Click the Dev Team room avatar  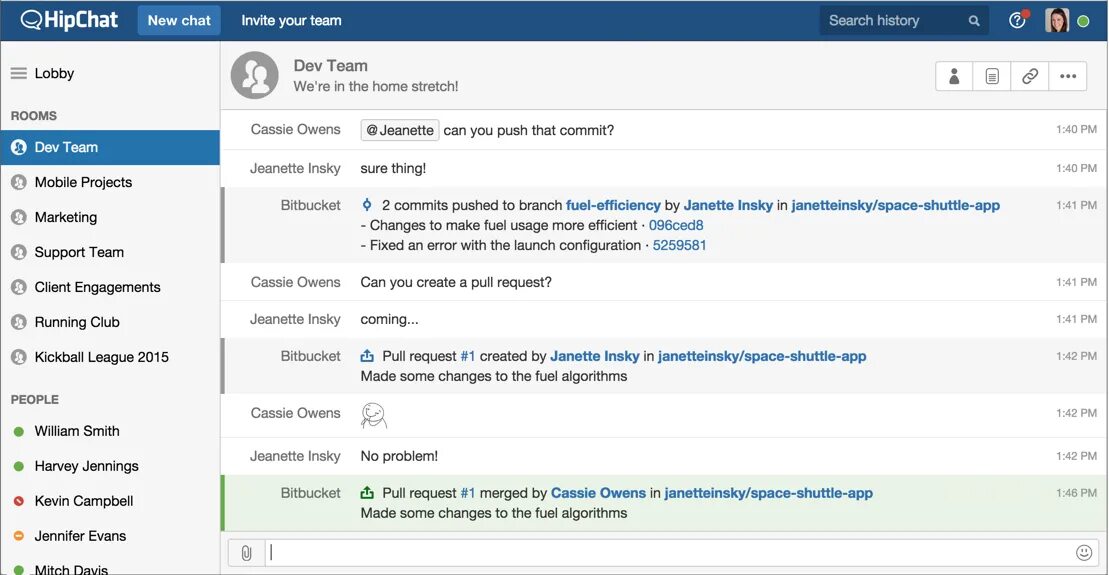(255, 75)
